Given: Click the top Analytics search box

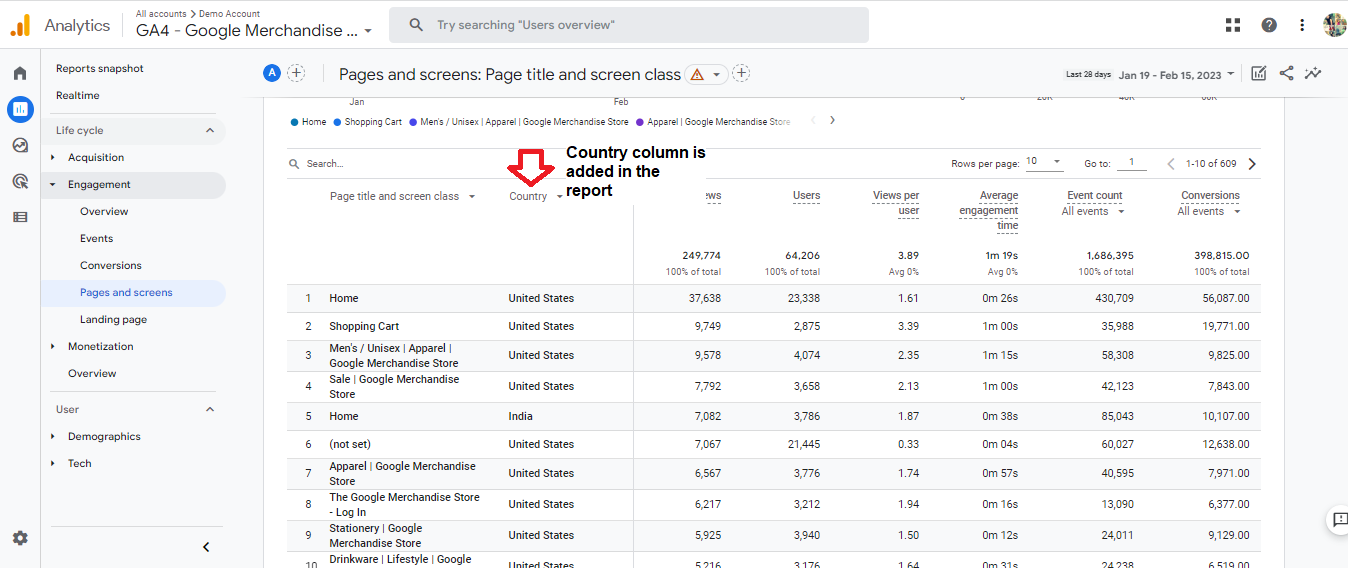Looking at the screenshot, I should coord(629,25).
